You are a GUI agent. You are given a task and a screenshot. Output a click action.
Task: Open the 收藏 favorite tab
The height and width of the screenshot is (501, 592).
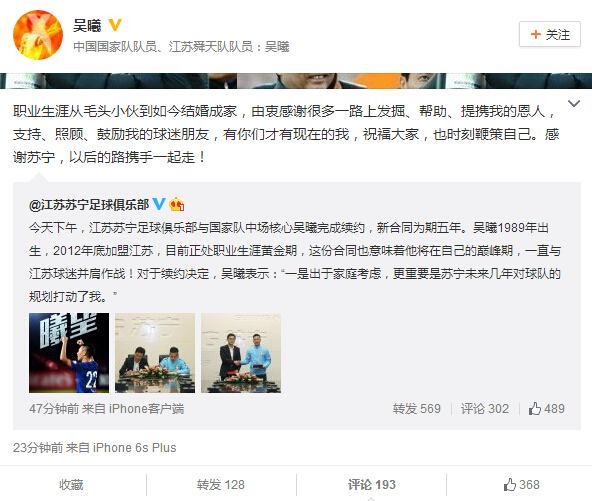pos(71,484)
